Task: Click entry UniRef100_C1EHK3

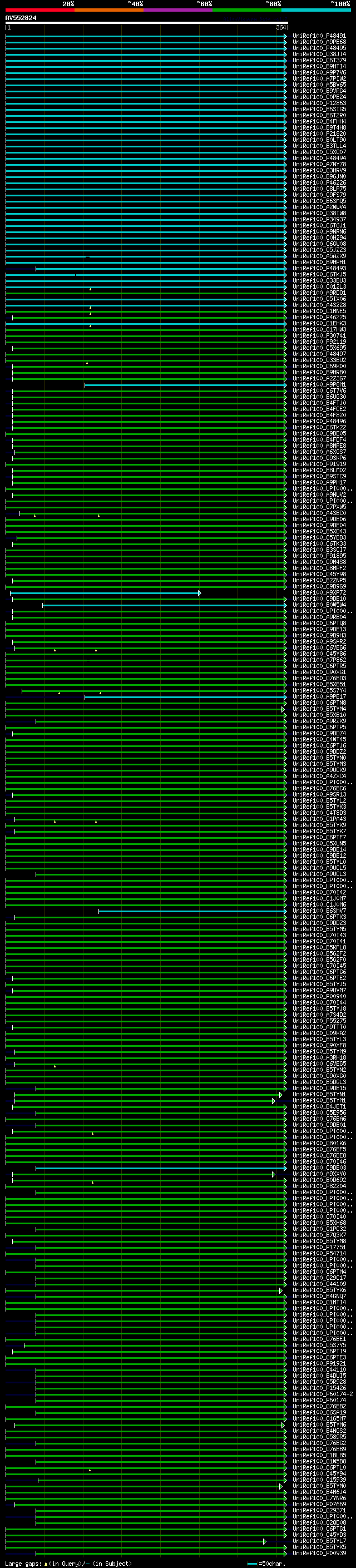Action: point(319,323)
